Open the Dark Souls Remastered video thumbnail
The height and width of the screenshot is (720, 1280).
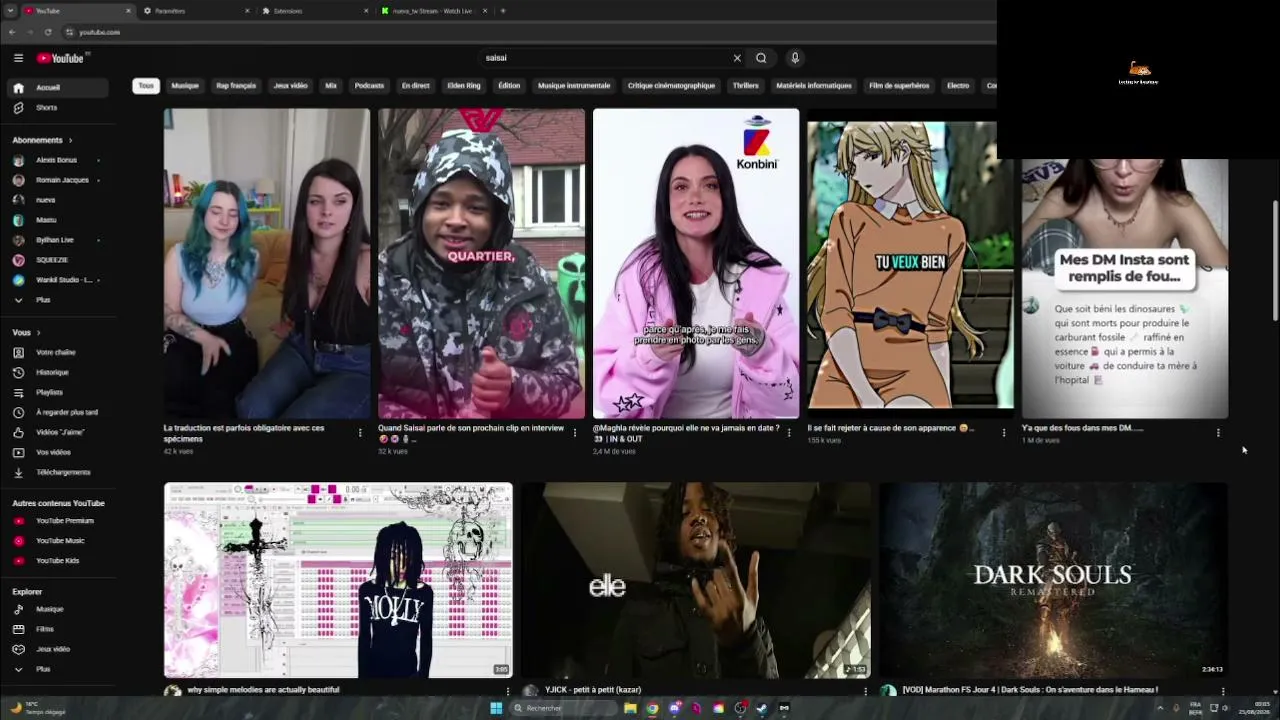click(x=1053, y=580)
